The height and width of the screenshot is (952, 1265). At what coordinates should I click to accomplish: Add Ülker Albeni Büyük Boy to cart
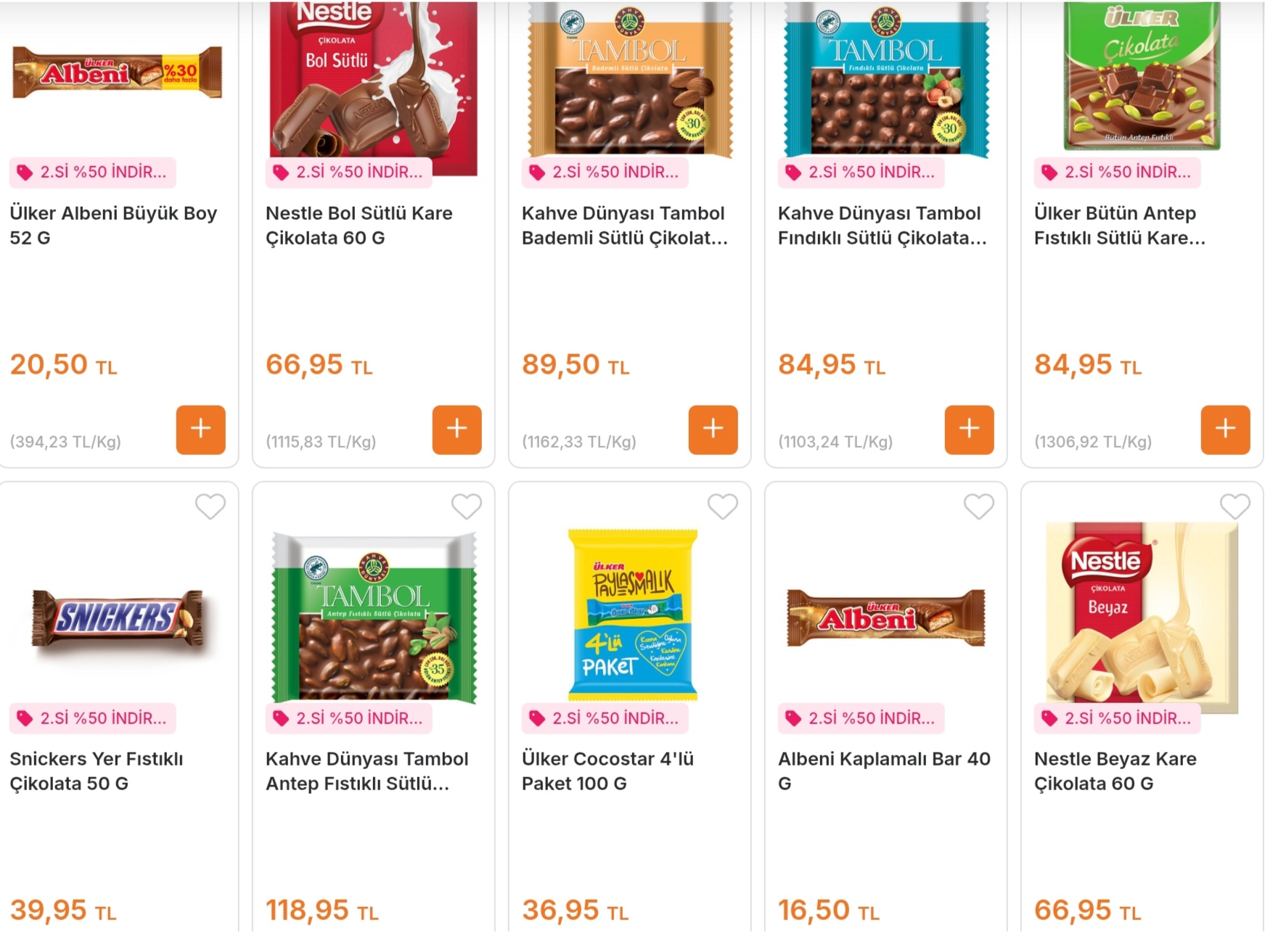pyautogui.click(x=200, y=430)
